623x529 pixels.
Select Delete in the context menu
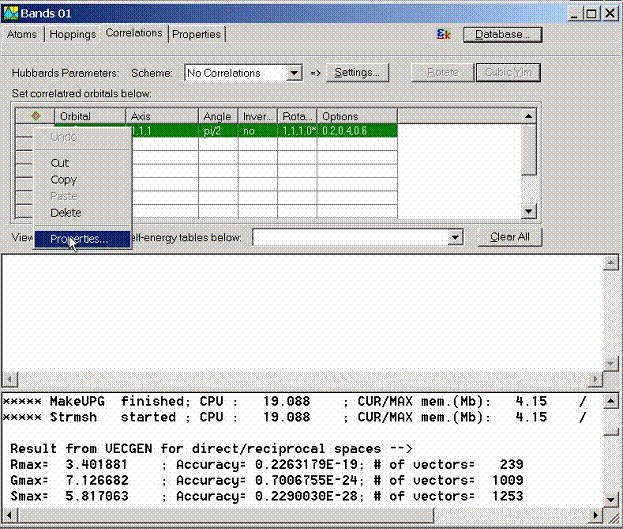[x=66, y=213]
